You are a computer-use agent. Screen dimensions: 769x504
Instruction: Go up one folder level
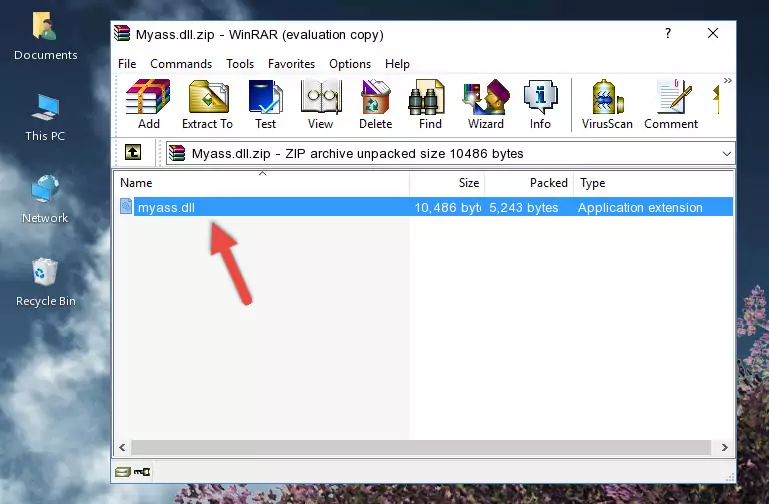[x=133, y=152]
